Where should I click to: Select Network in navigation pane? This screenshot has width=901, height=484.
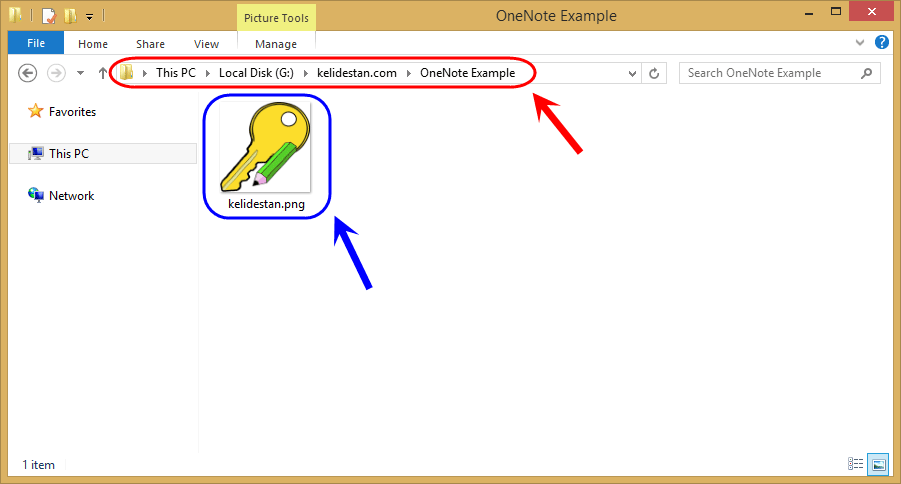tap(72, 195)
